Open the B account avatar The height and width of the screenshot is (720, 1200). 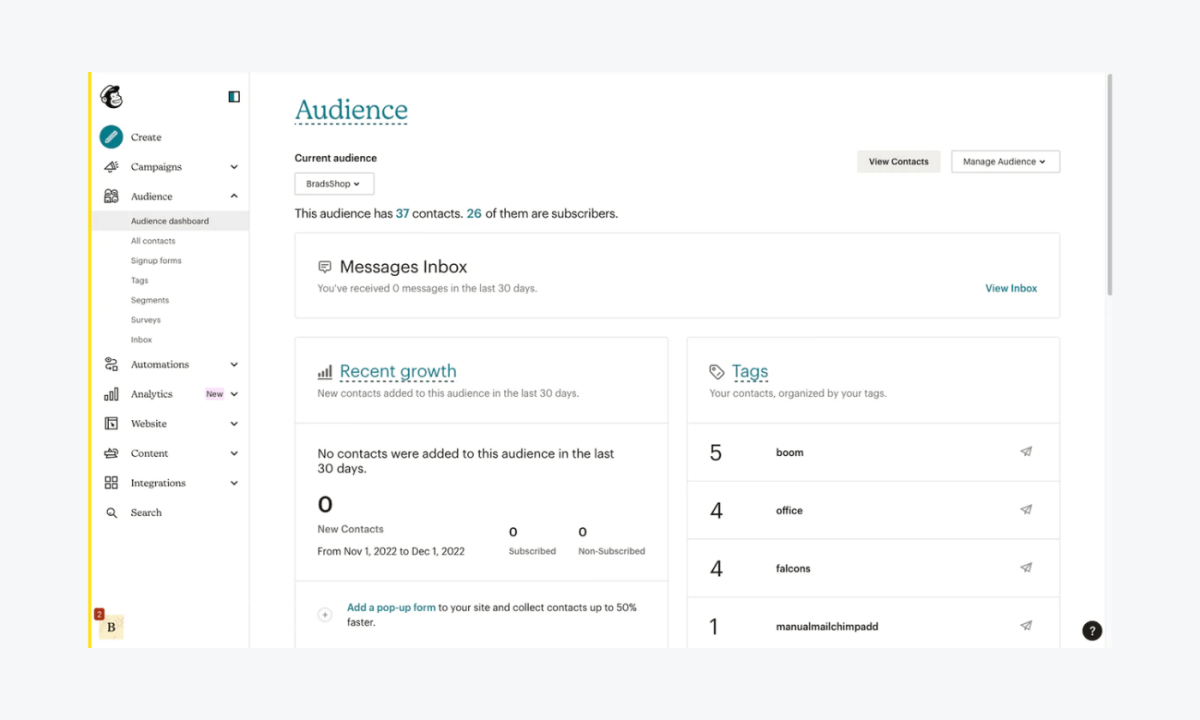coord(111,628)
